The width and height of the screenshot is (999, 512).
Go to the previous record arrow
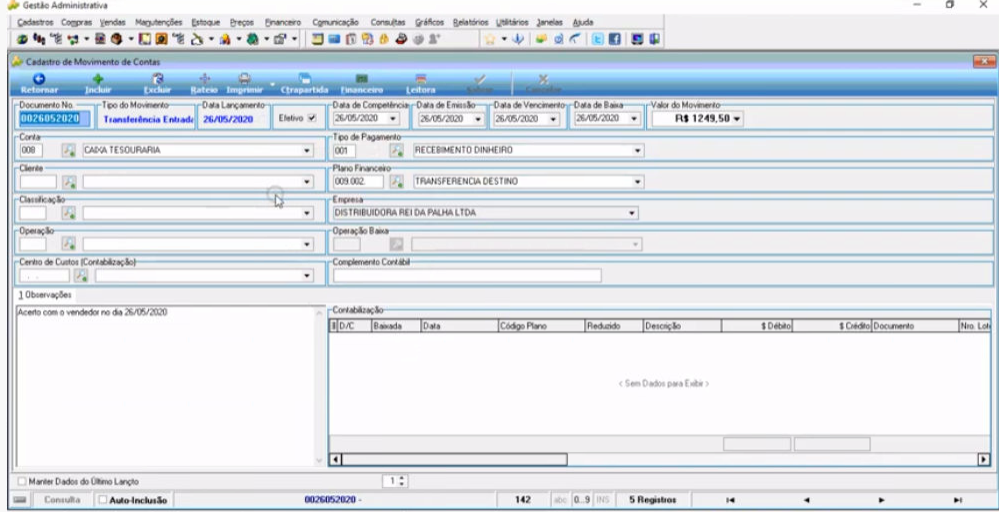(x=806, y=500)
